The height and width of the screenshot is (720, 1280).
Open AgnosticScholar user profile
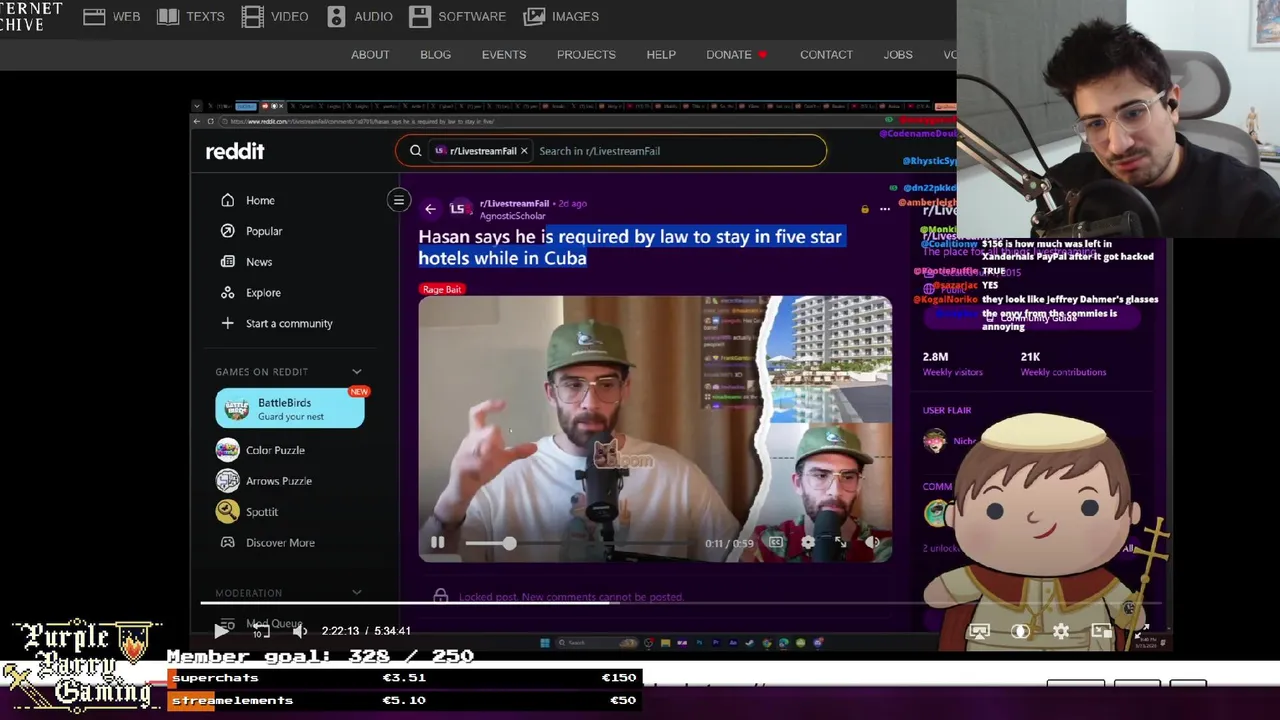[x=513, y=216]
